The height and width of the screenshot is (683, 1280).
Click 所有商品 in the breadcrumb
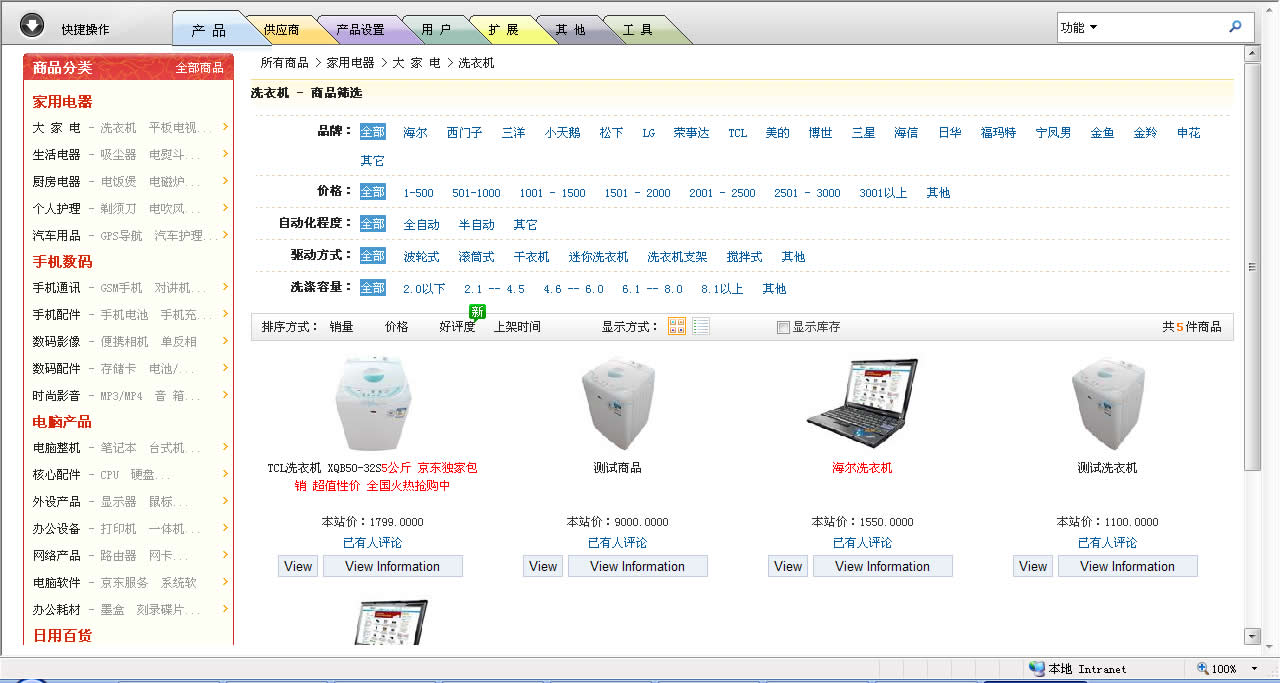284,63
